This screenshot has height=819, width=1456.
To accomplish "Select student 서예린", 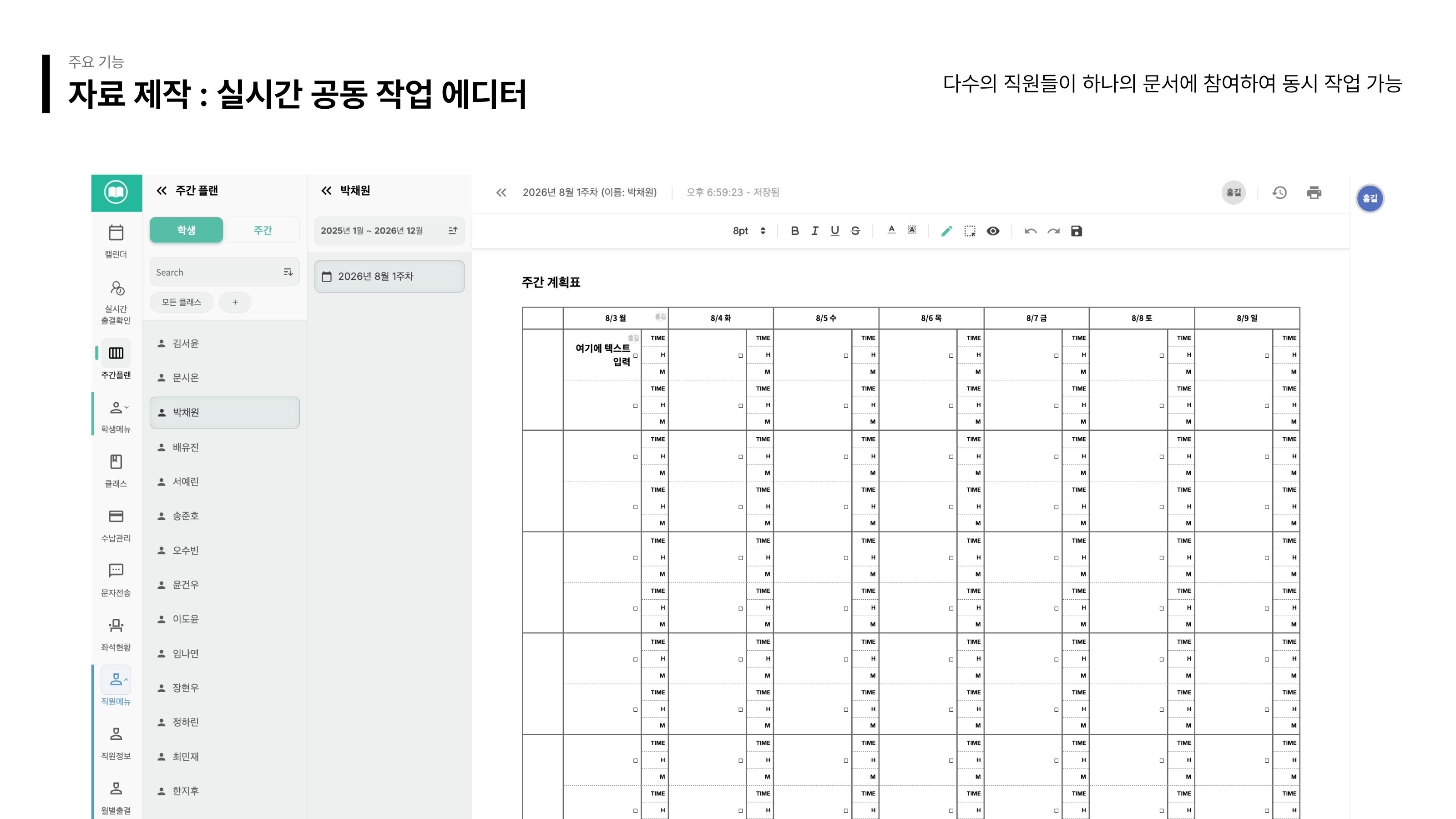I will tap(224, 481).
